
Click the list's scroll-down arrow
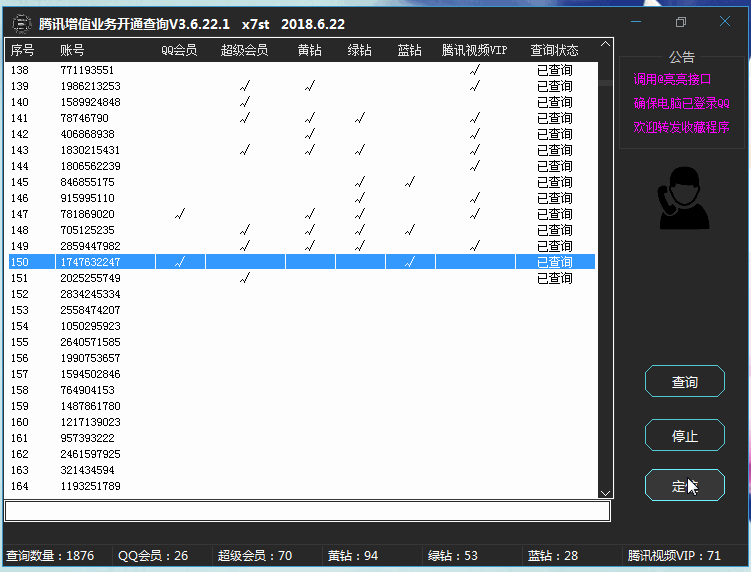click(605, 493)
